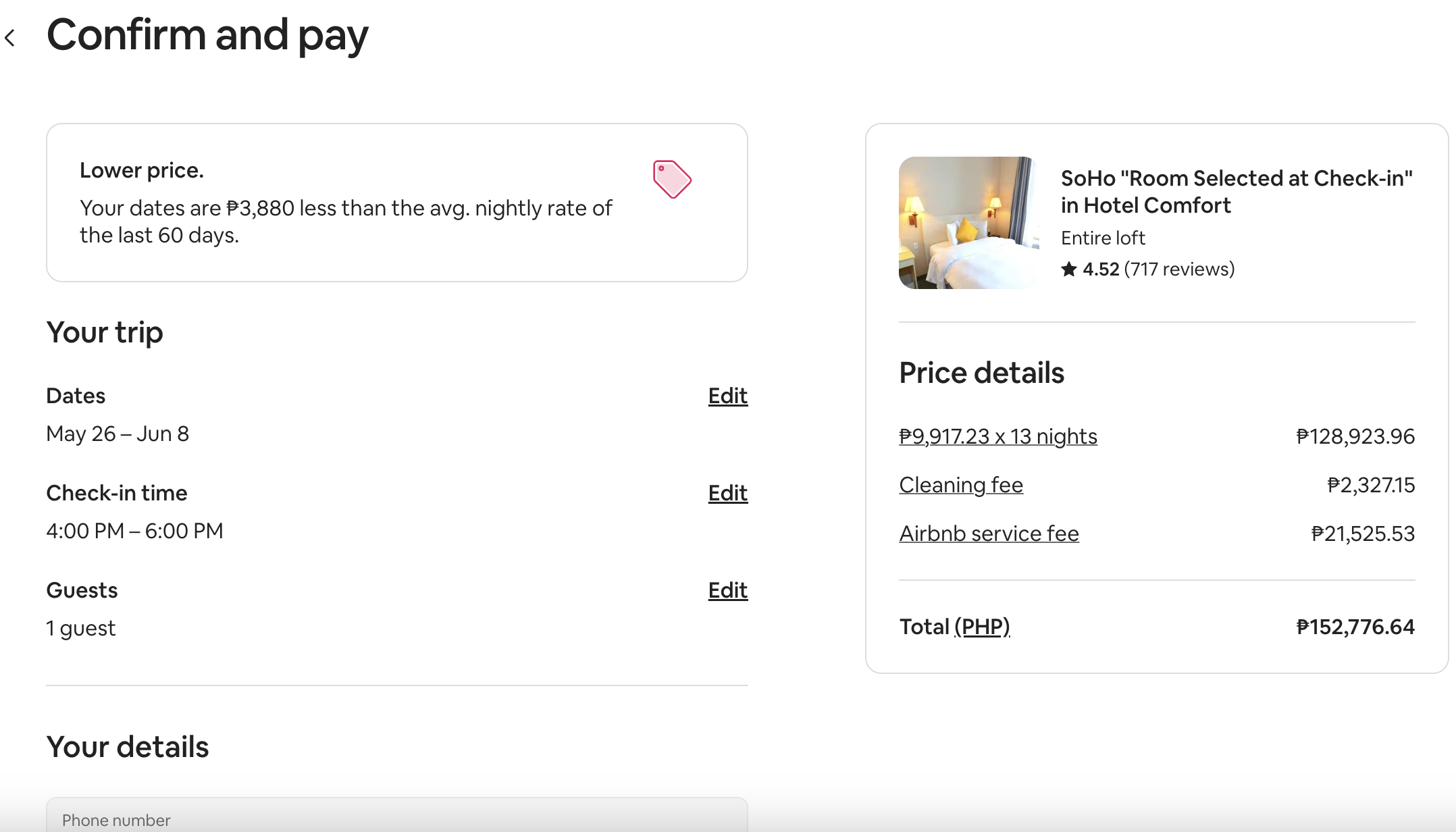Click the 717 reviews text
Image resolution: width=1456 pixels, height=832 pixels.
pyautogui.click(x=1179, y=269)
